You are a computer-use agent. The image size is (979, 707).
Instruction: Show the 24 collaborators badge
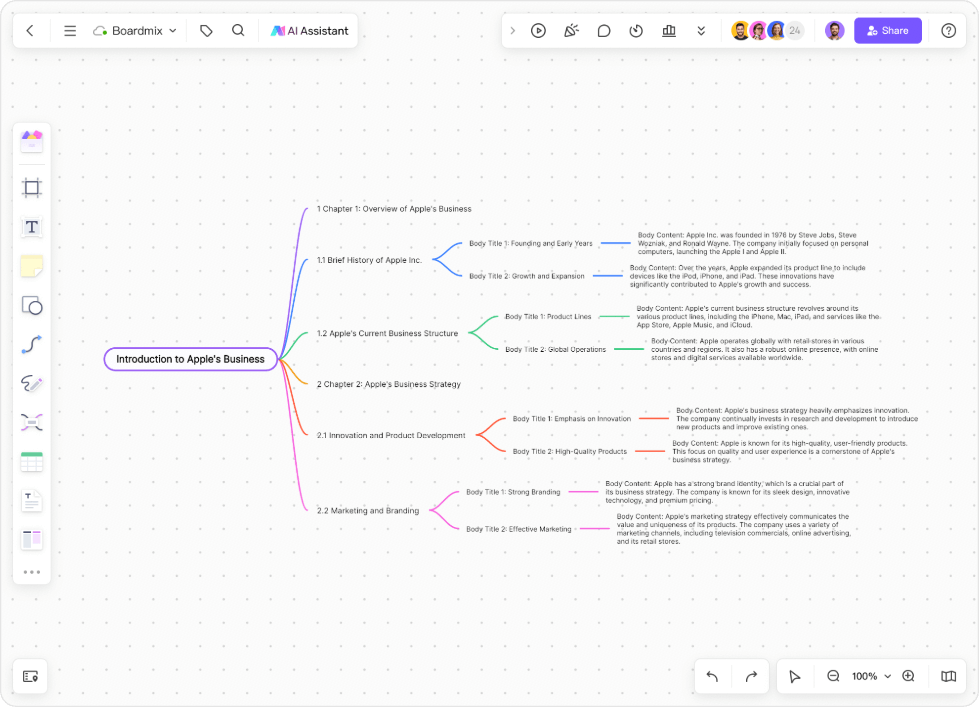[x=795, y=31]
